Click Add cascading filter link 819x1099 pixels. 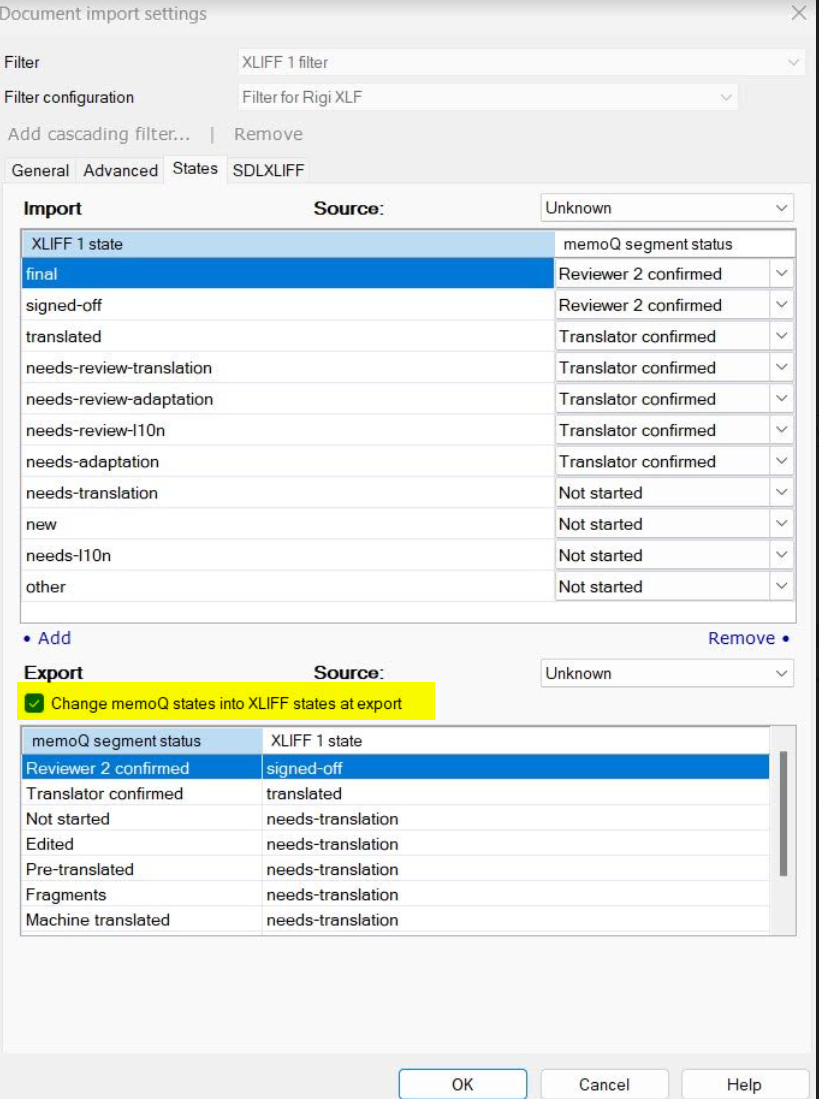pos(99,134)
